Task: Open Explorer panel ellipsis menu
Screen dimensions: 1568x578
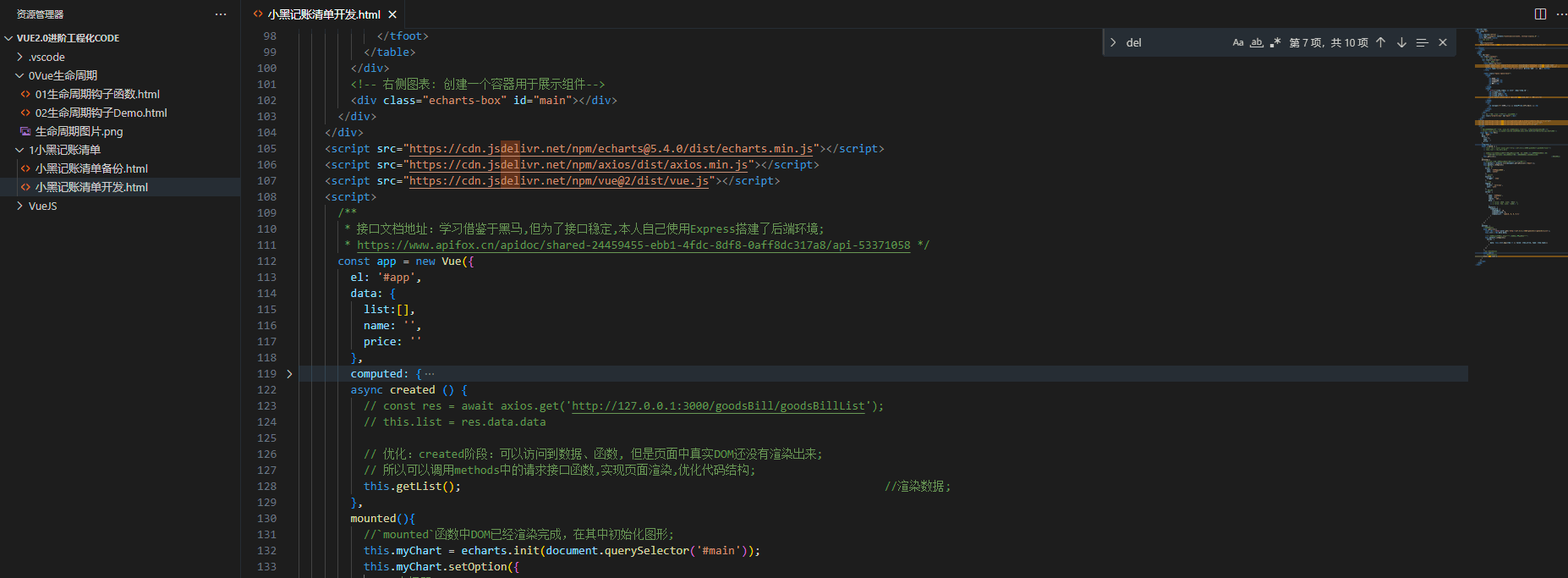Action: 221,14
